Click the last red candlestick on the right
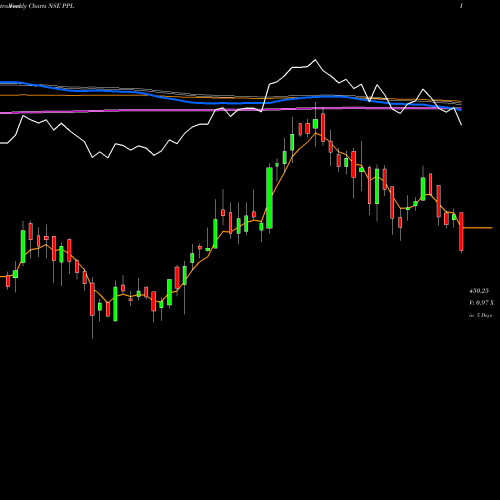Image resolution: width=500 pixels, height=500 pixels. coord(461,231)
